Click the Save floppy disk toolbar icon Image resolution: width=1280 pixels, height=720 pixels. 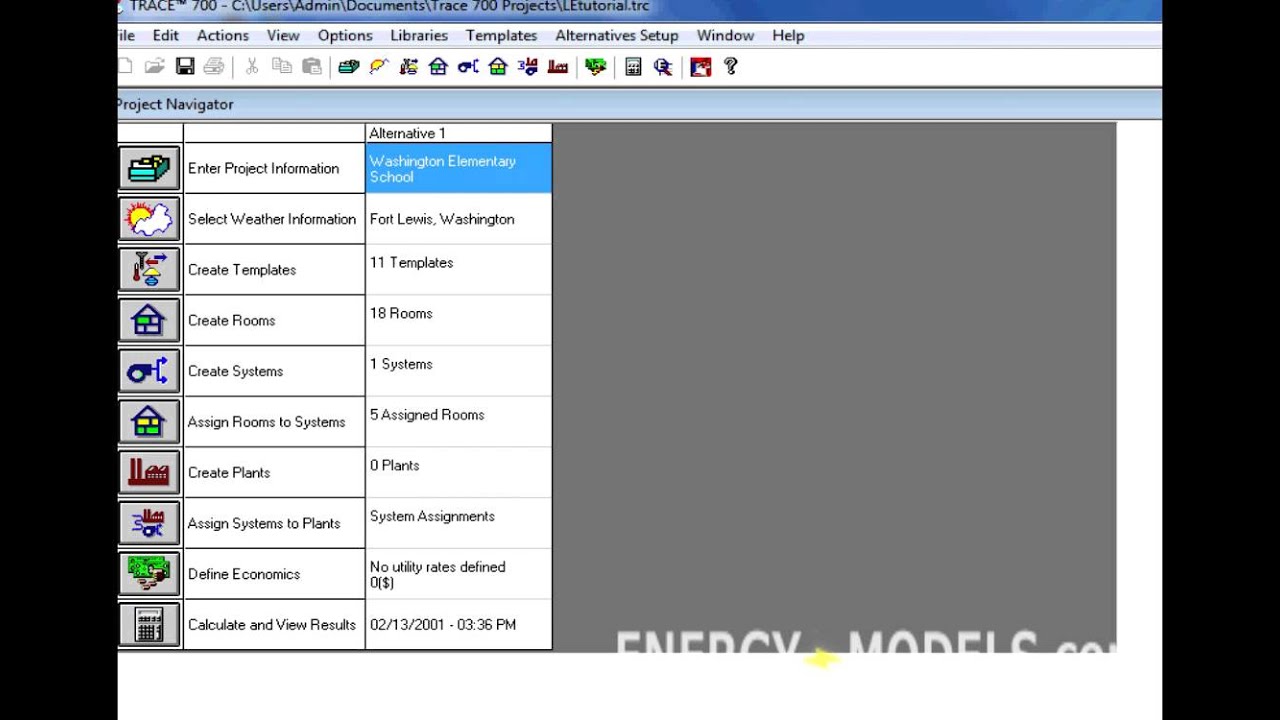[x=185, y=67]
